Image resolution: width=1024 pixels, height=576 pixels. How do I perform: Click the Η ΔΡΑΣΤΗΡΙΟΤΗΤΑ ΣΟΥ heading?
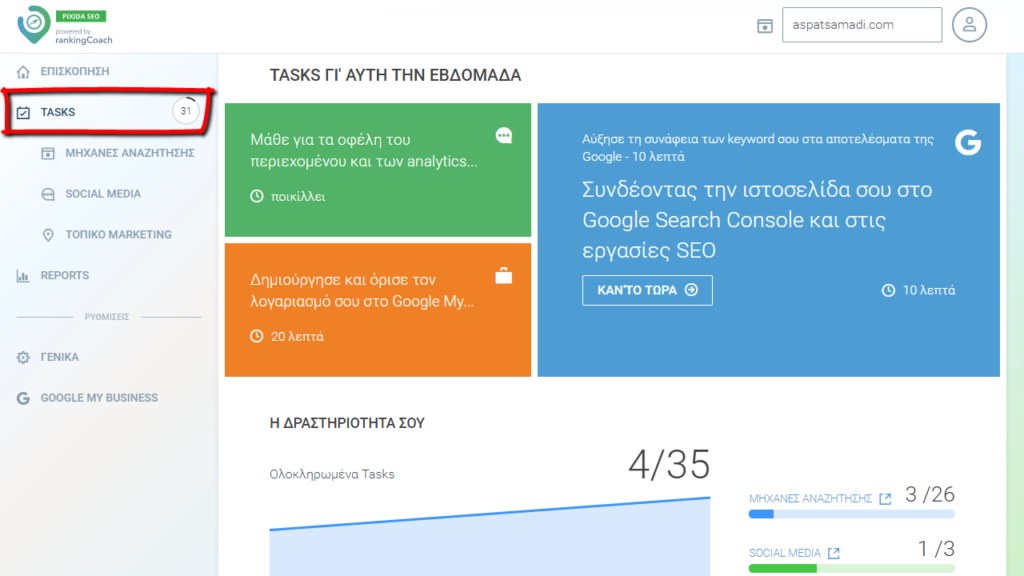pos(347,423)
